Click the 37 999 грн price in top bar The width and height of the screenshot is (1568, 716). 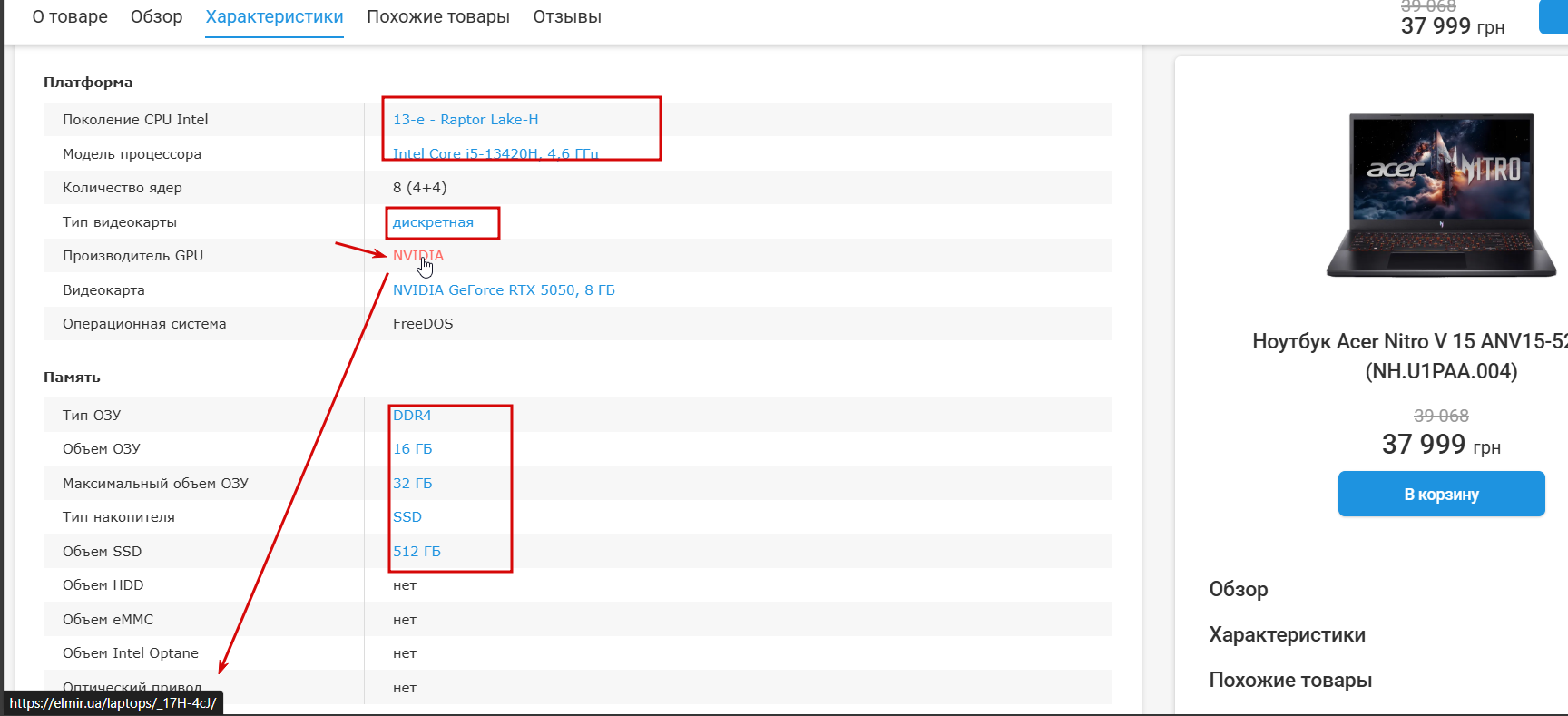click(x=1453, y=26)
